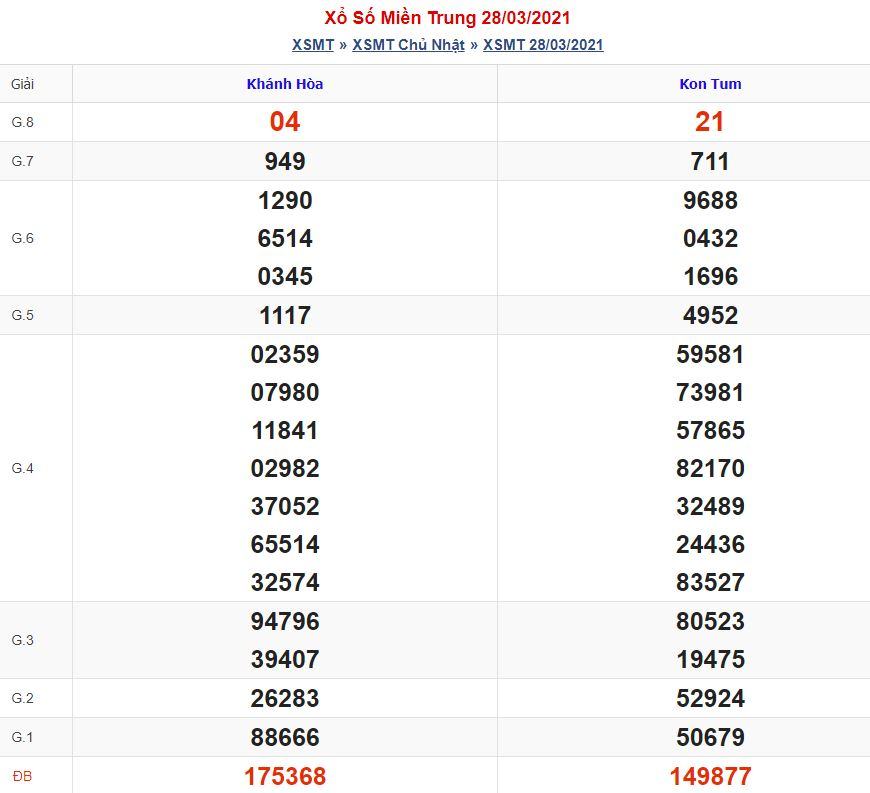Select G.5 value 1117
The height and width of the screenshot is (793, 870).
(285, 315)
